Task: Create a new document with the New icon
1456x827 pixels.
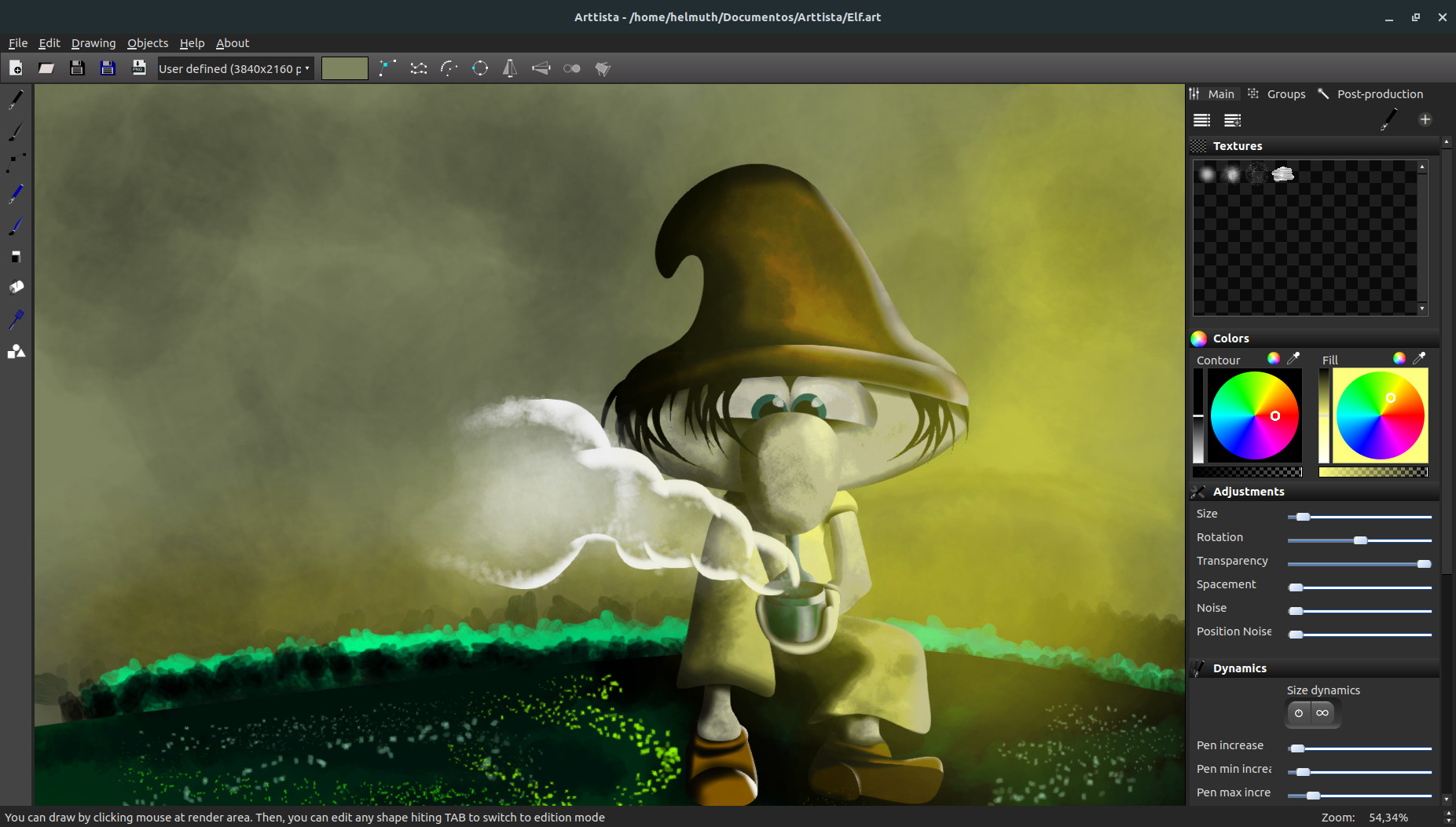Action: click(x=16, y=68)
